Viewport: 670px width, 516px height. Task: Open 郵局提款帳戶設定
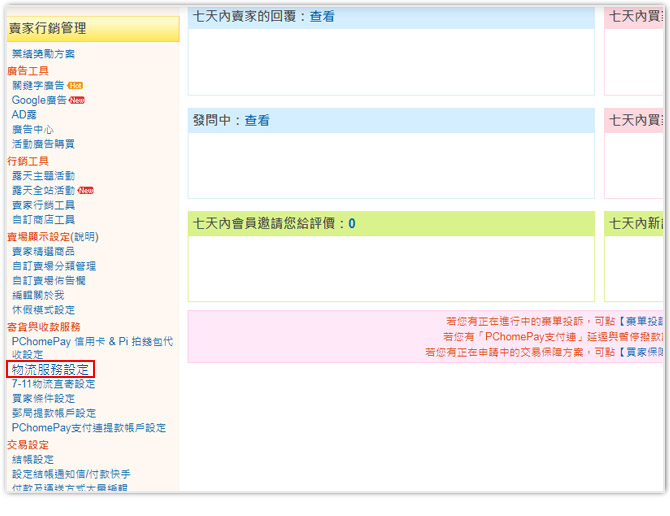pos(54,413)
